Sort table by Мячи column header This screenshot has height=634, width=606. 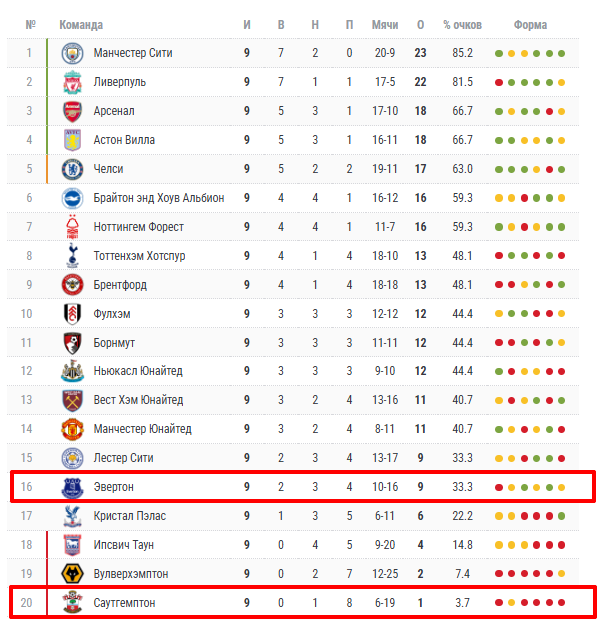pyautogui.click(x=385, y=24)
